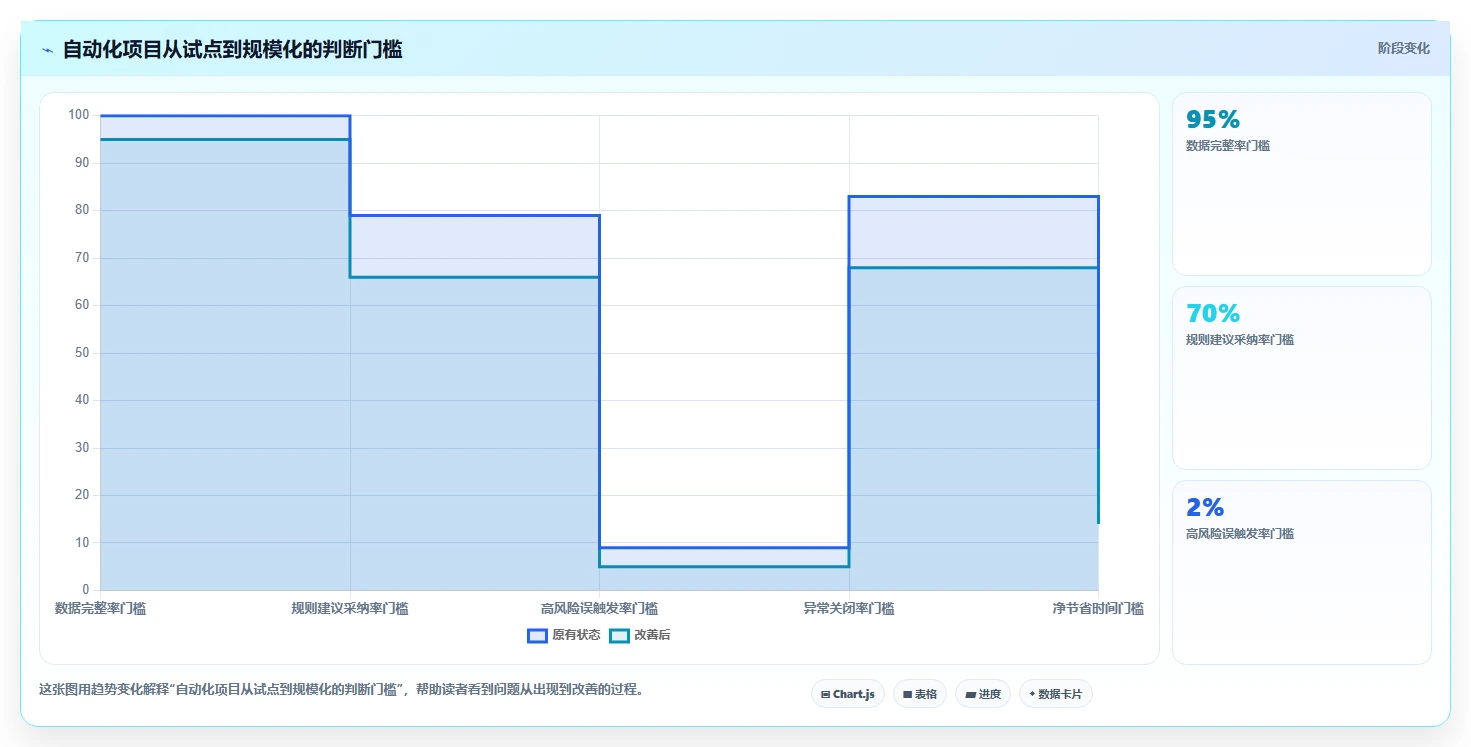Click the 数据卡片 tag pill

pyautogui.click(x=1056, y=694)
